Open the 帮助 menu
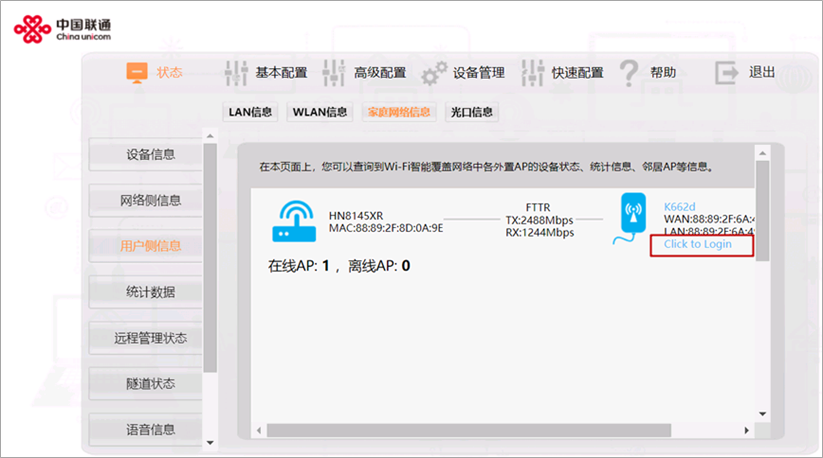823x458 pixels. click(x=663, y=72)
